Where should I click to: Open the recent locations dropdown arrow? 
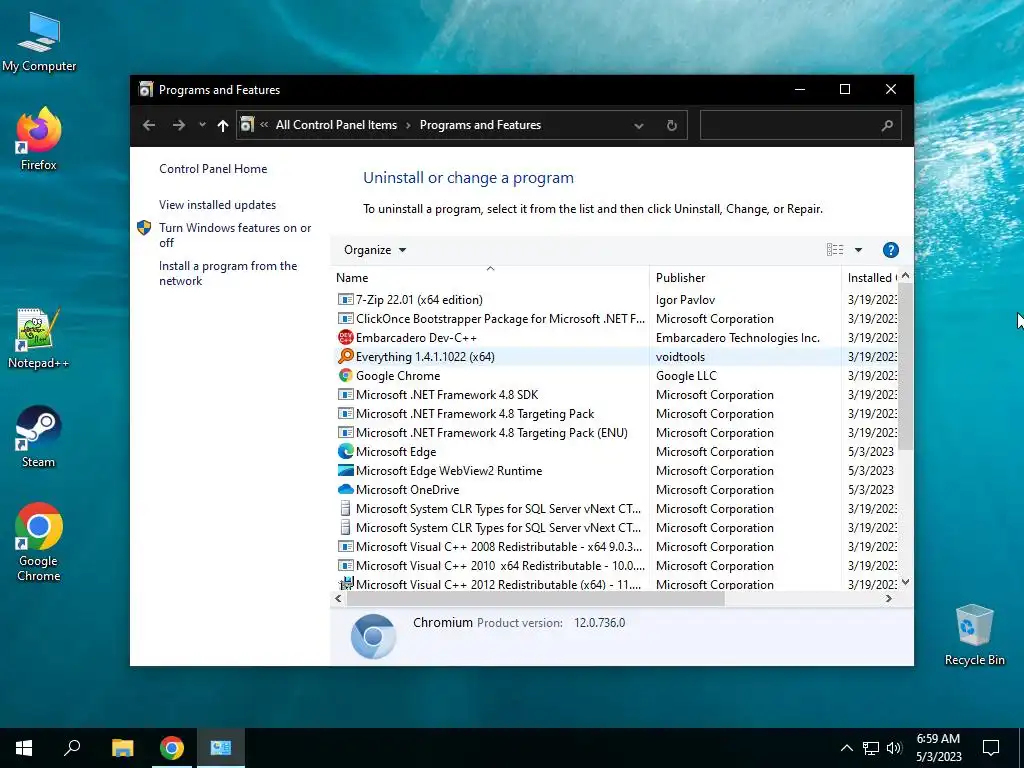coord(202,125)
